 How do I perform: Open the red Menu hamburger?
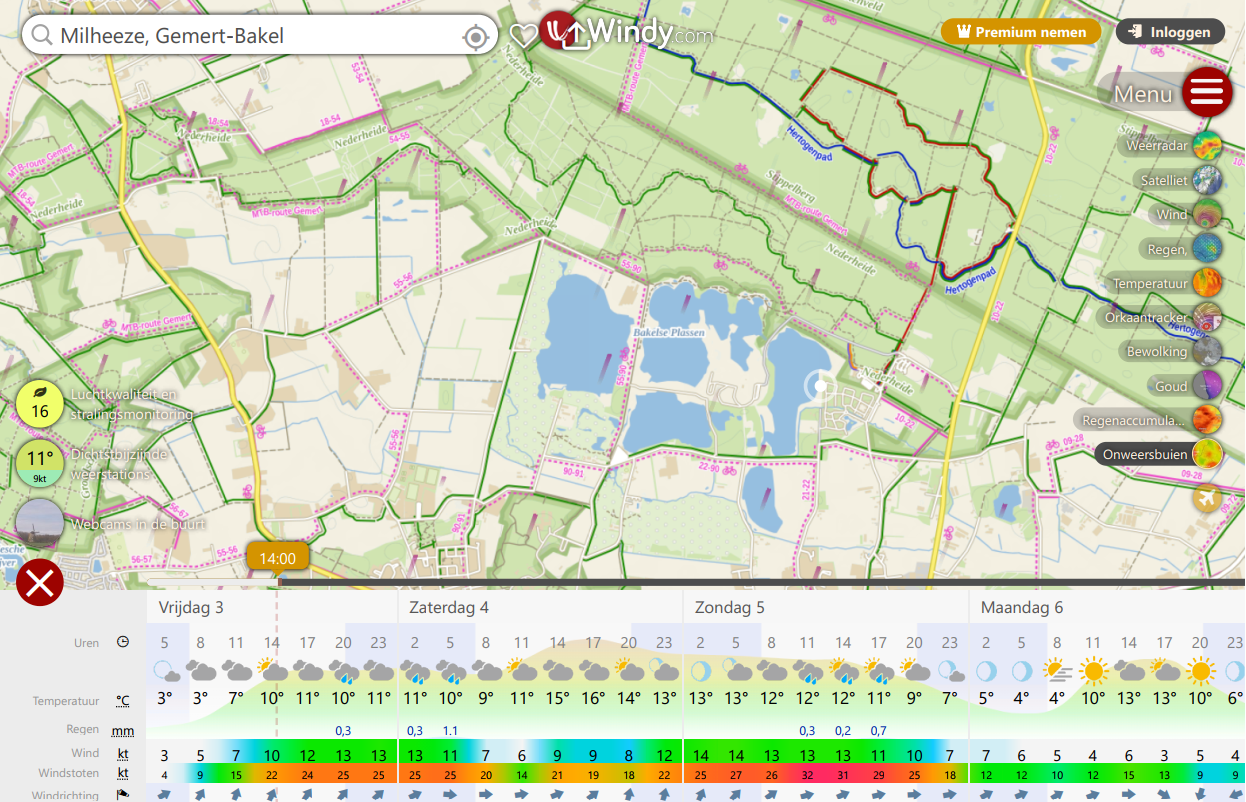click(1207, 93)
